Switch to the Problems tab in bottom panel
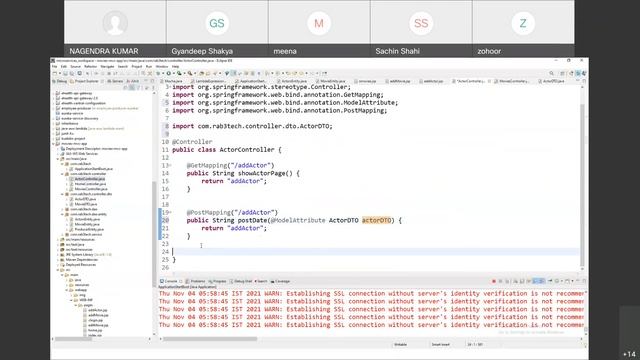 pyautogui.click(x=196, y=281)
